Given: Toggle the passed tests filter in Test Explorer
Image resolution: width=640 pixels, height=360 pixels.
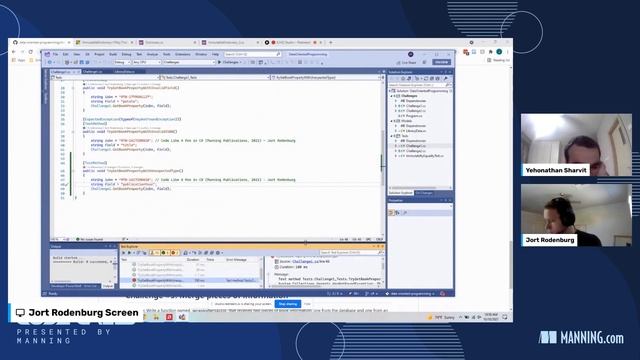Looking at the screenshot, I should click(164, 253).
